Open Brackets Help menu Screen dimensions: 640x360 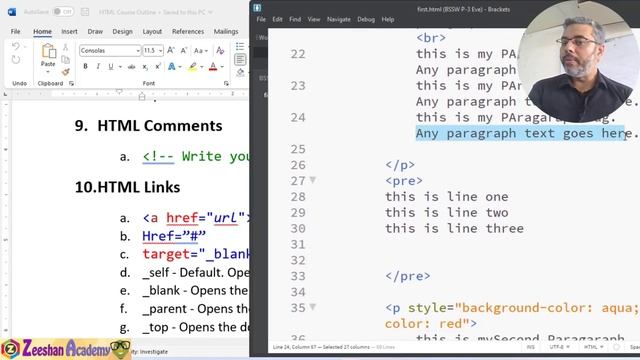click(x=388, y=19)
